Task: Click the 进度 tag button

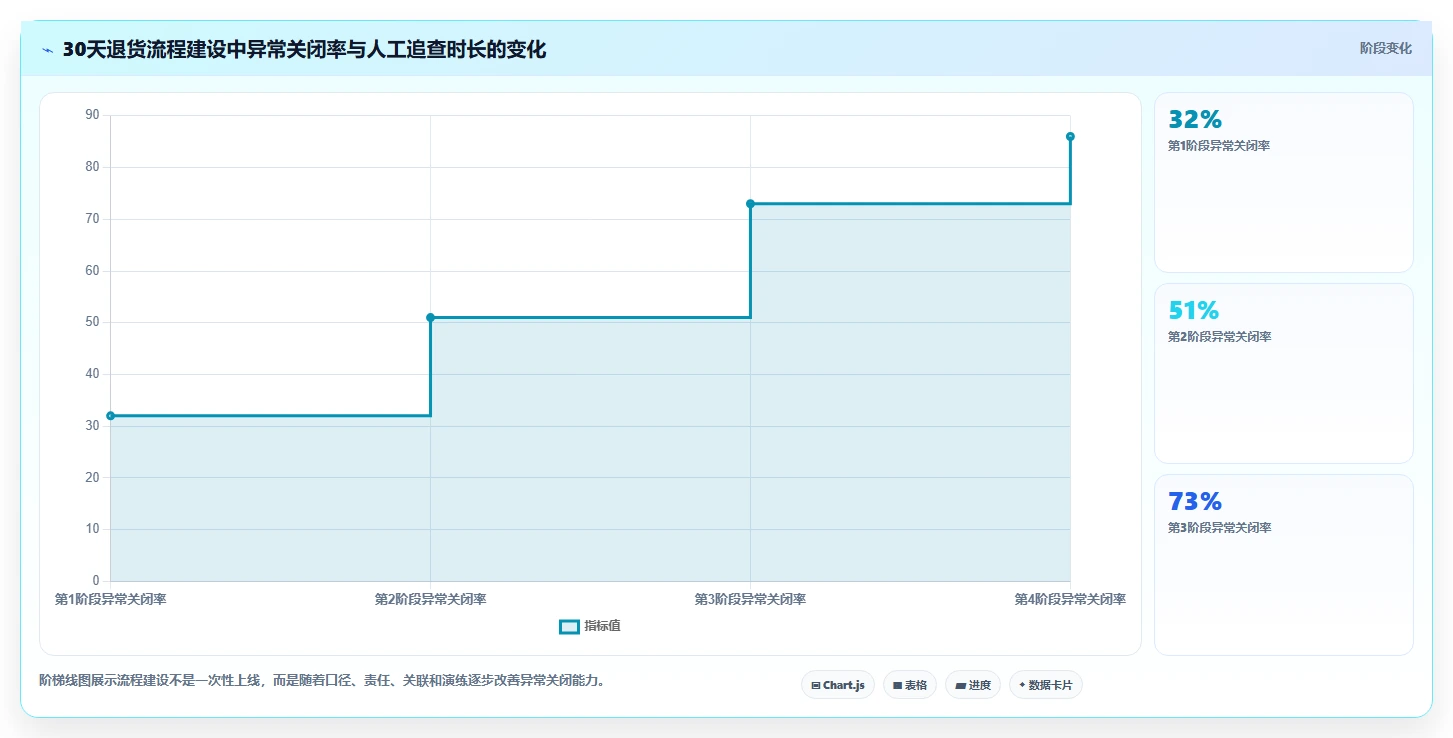Action: 973,685
